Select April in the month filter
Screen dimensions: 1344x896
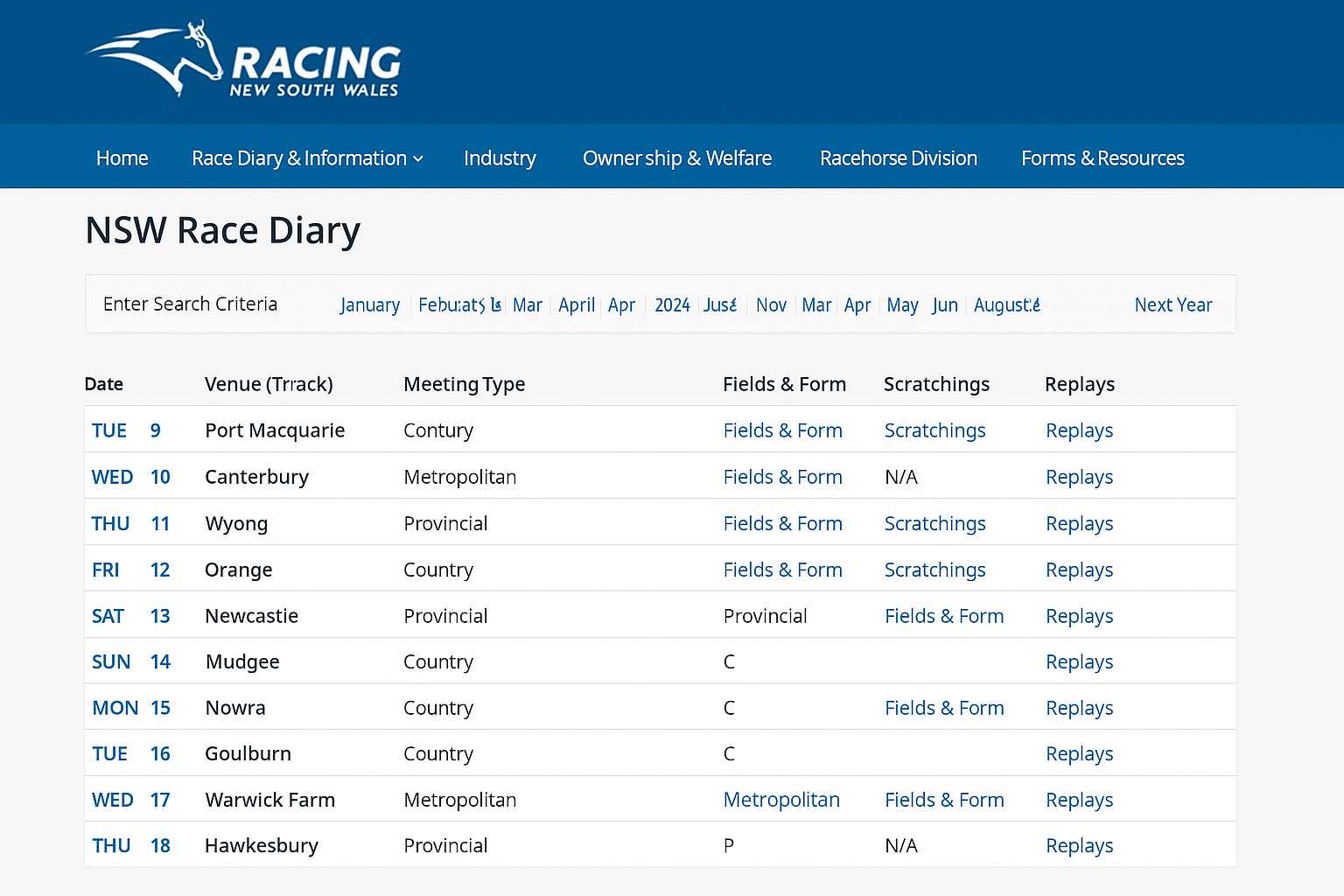(x=577, y=304)
